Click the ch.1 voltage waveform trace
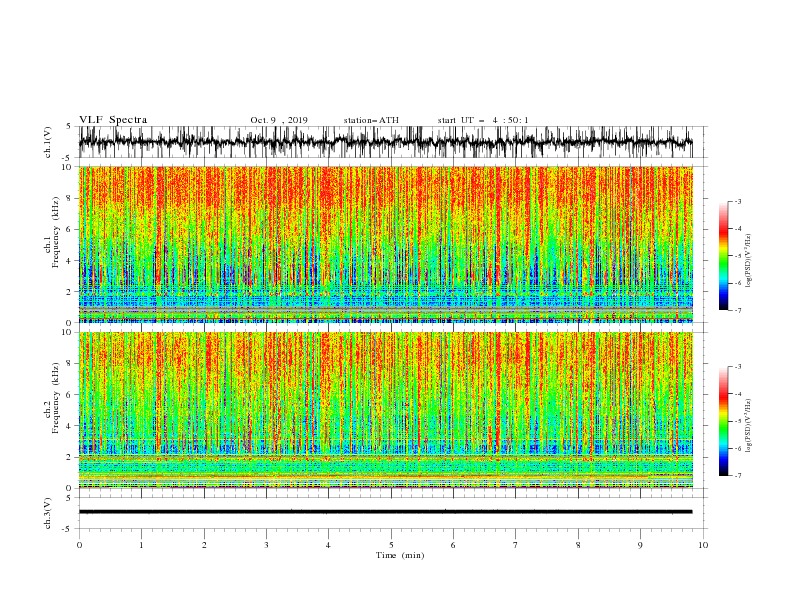 385,142
